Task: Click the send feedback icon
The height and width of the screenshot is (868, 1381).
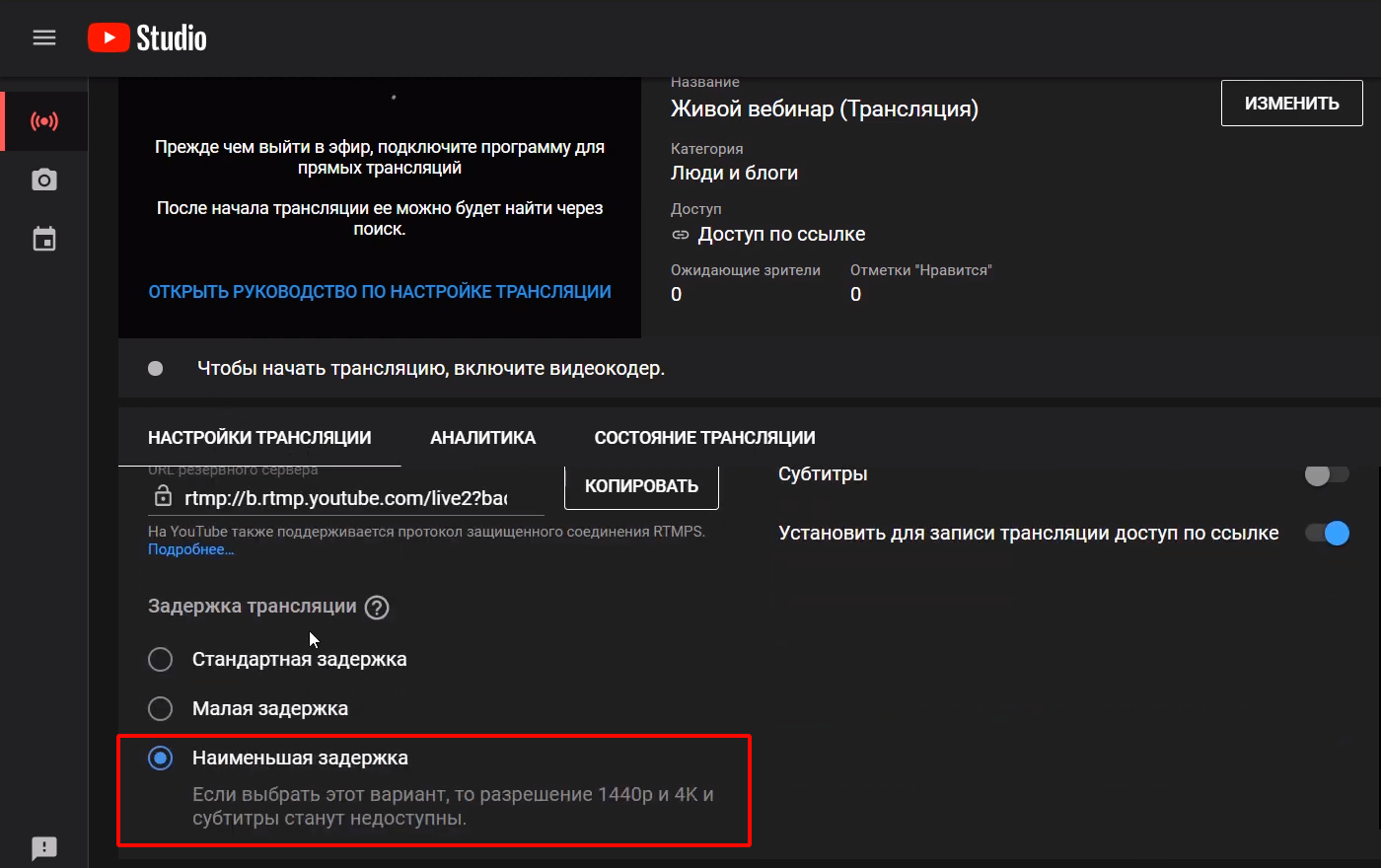Action: 44,847
